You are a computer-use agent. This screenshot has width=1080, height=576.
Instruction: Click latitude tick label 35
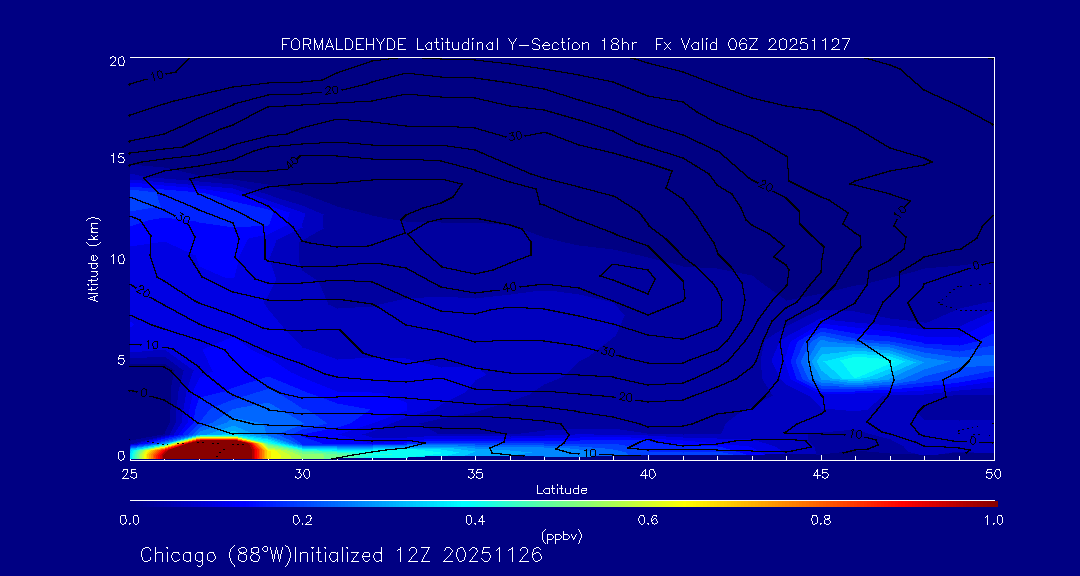click(x=475, y=474)
